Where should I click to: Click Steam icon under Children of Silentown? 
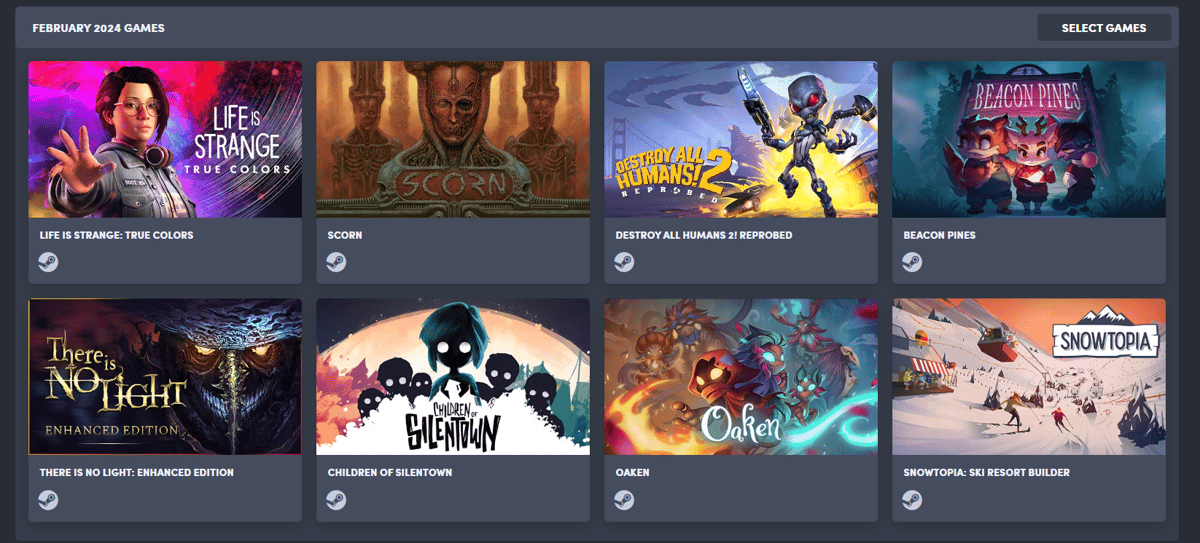[336, 499]
